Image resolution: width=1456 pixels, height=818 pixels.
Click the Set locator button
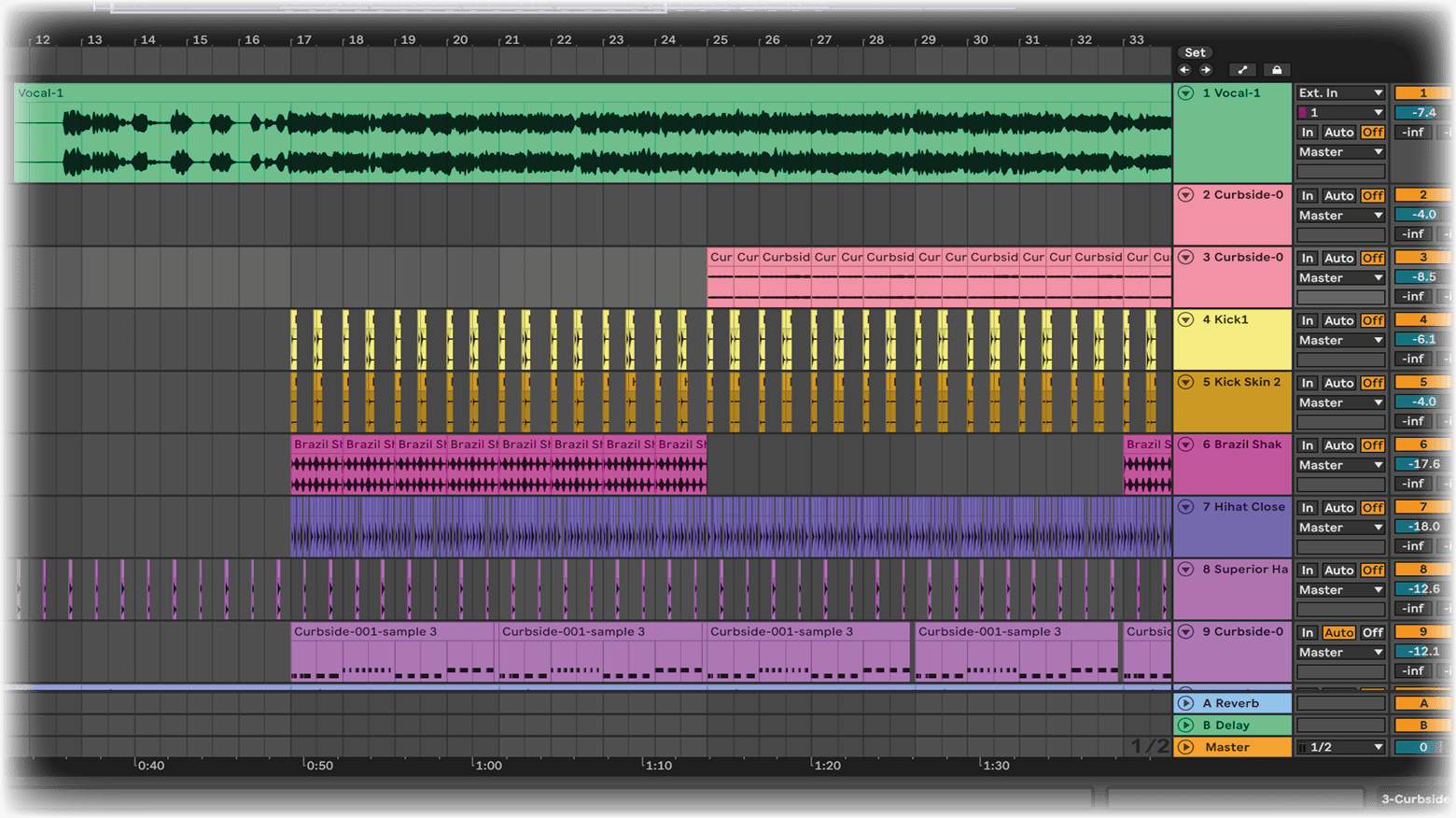click(x=1195, y=52)
